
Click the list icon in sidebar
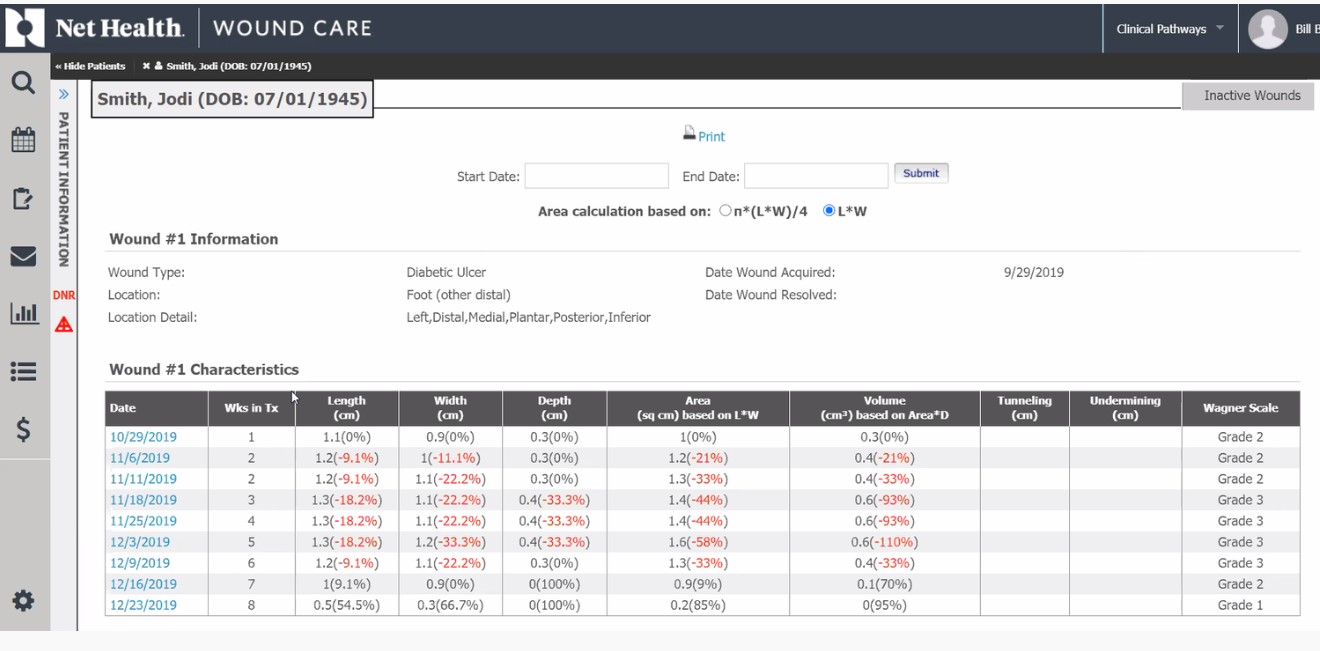click(23, 372)
